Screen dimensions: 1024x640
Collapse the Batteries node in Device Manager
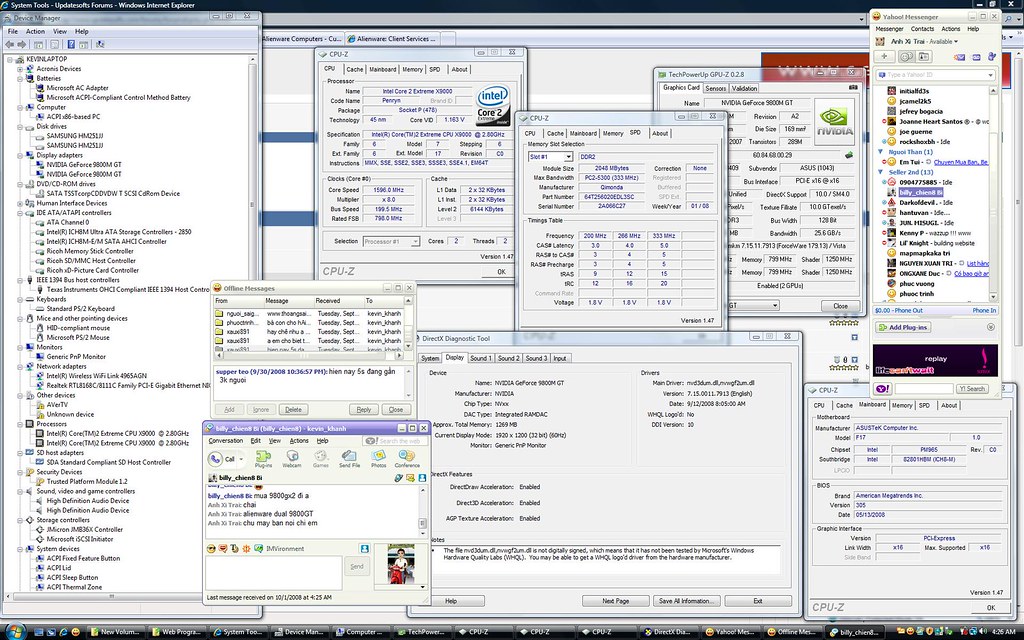coord(20,78)
